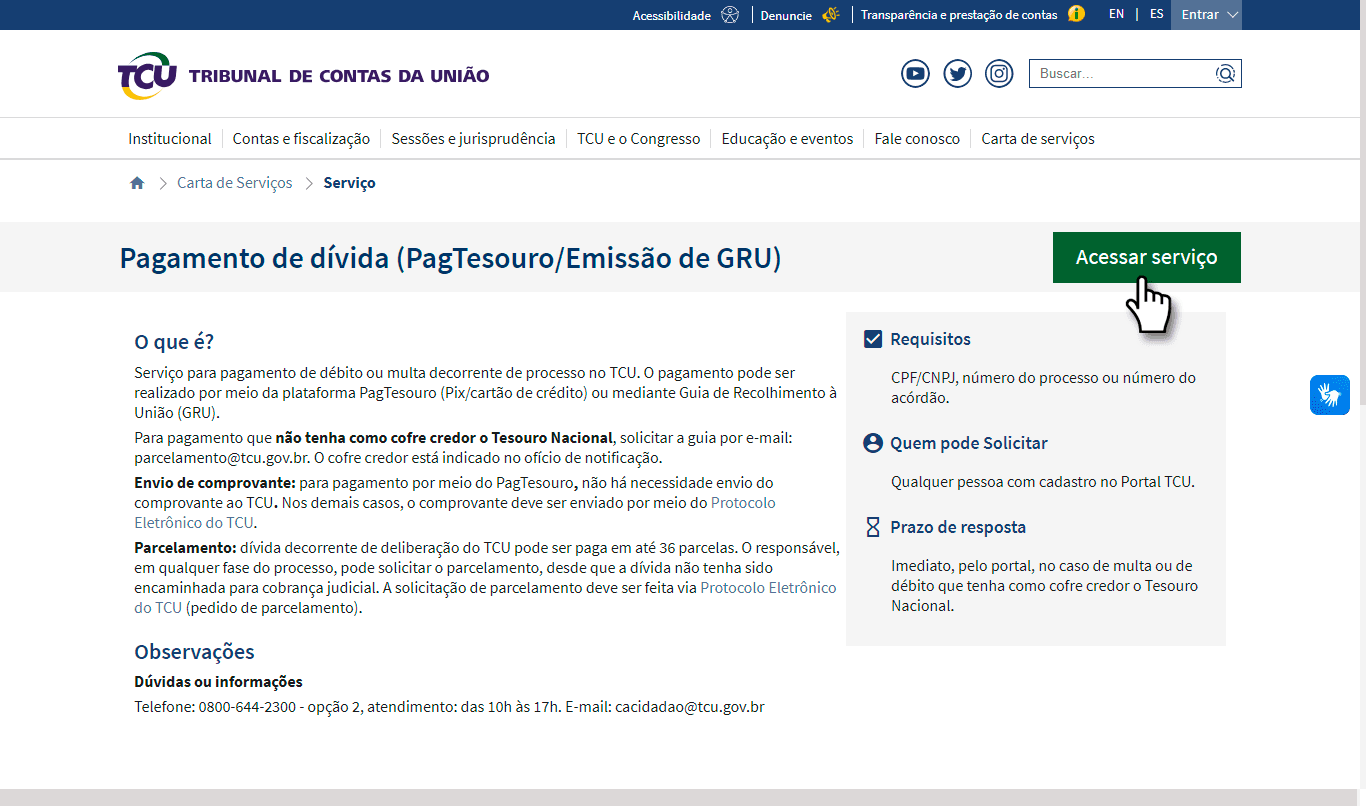Open the TCU Instagram icon
This screenshot has width=1366, height=806.
[1000, 74]
